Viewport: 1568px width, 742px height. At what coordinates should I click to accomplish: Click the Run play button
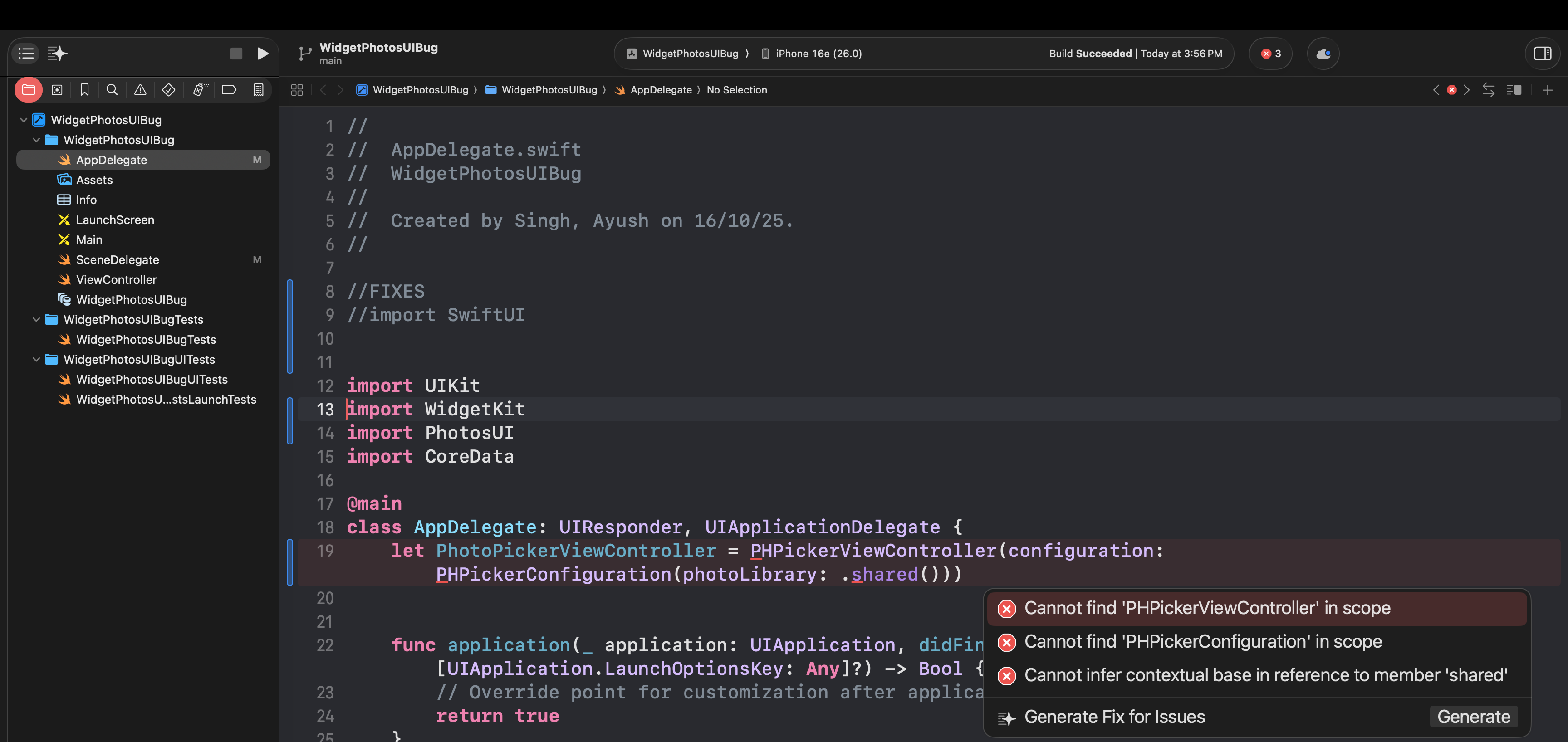click(x=262, y=54)
